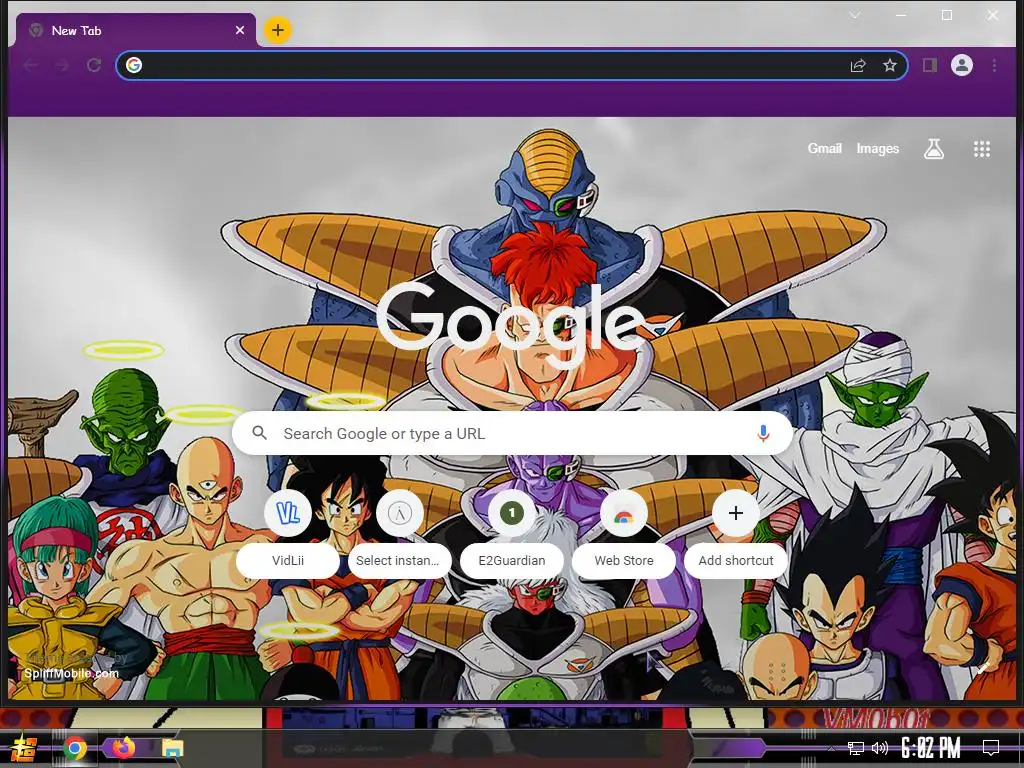Open the Chrome profile avatar menu
This screenshot has width=1024, height=768.
tap(962, 65)
